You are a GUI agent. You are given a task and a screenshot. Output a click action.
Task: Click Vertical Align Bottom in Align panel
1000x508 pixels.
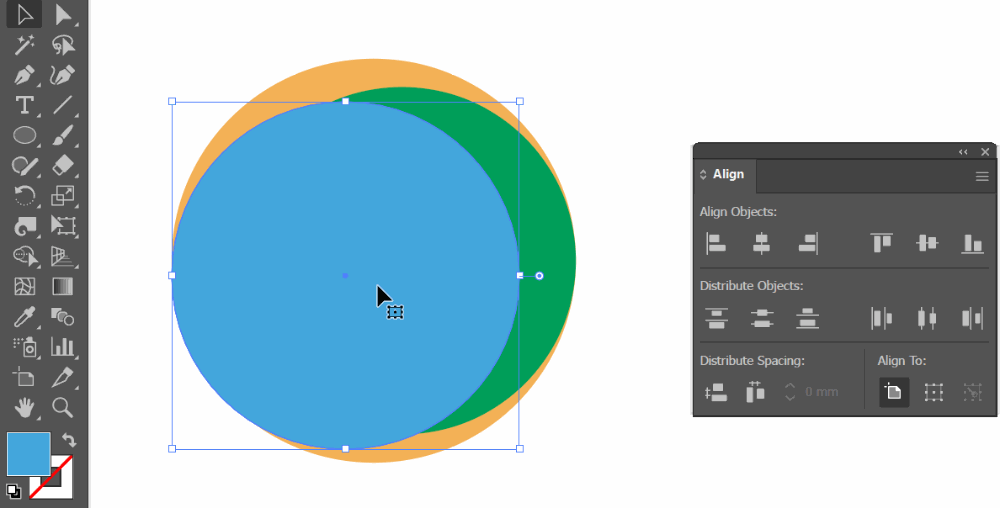click(973, 243)
